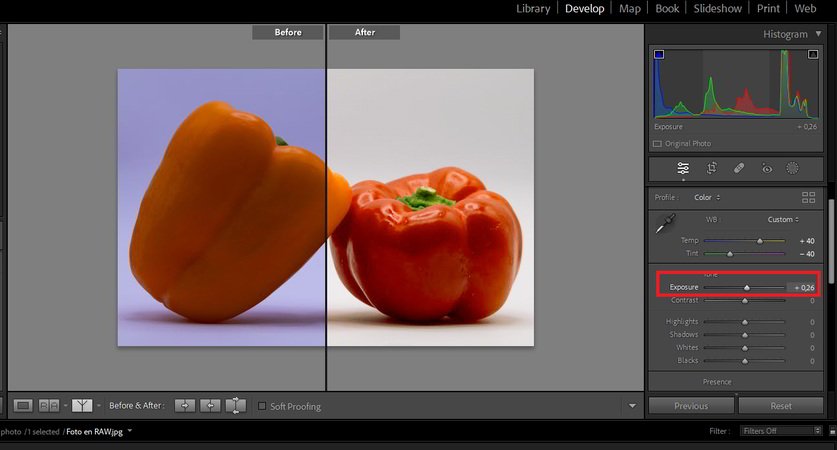This screenshot has height=450, width=837.
Task: Click the Whites slider handle
Action: pos(745,348)
